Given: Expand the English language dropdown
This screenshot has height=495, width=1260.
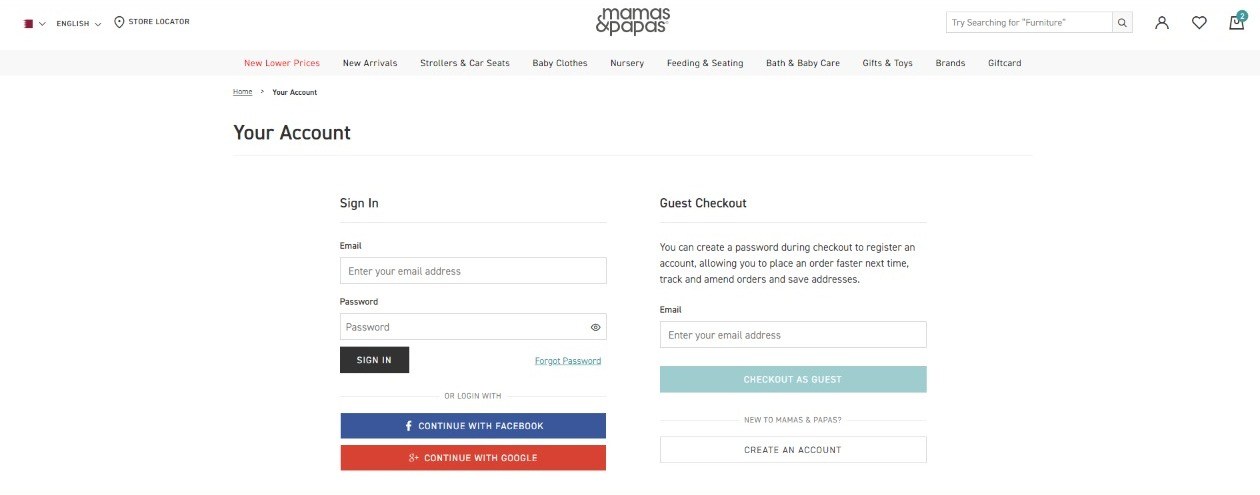Looking at the screenshot, I should [x=79, y=23].
